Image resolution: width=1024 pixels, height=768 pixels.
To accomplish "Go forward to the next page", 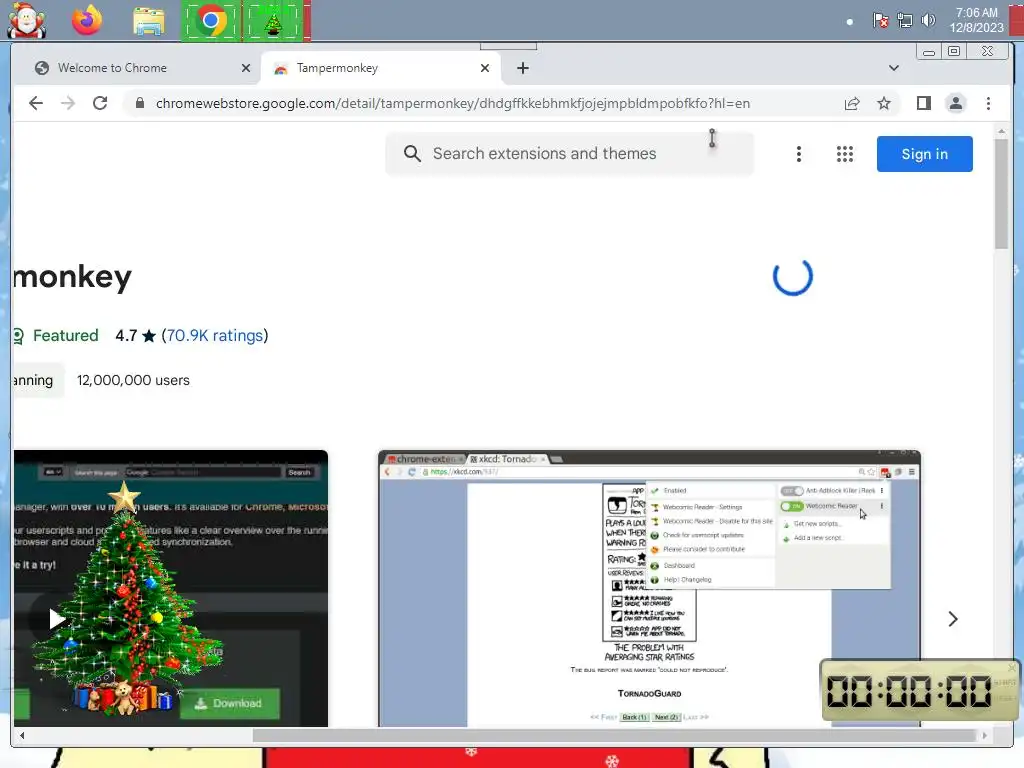I will tap(68, 103).
